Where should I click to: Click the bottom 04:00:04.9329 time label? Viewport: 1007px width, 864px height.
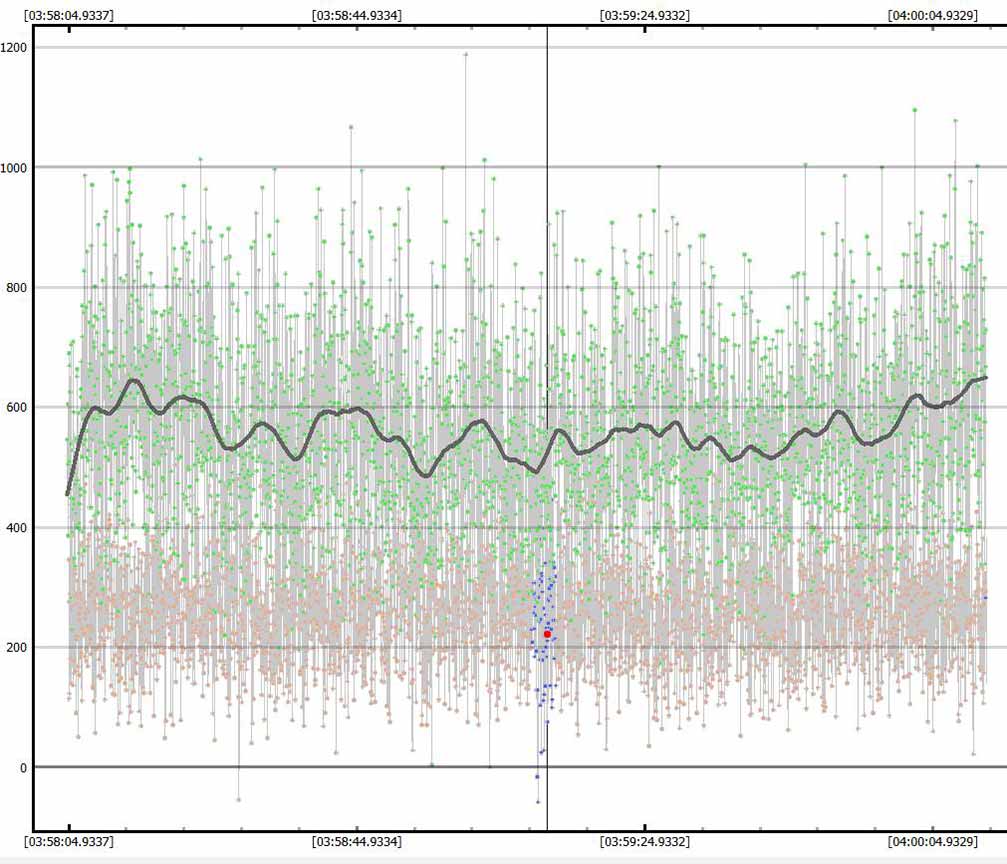pos(932,842)
